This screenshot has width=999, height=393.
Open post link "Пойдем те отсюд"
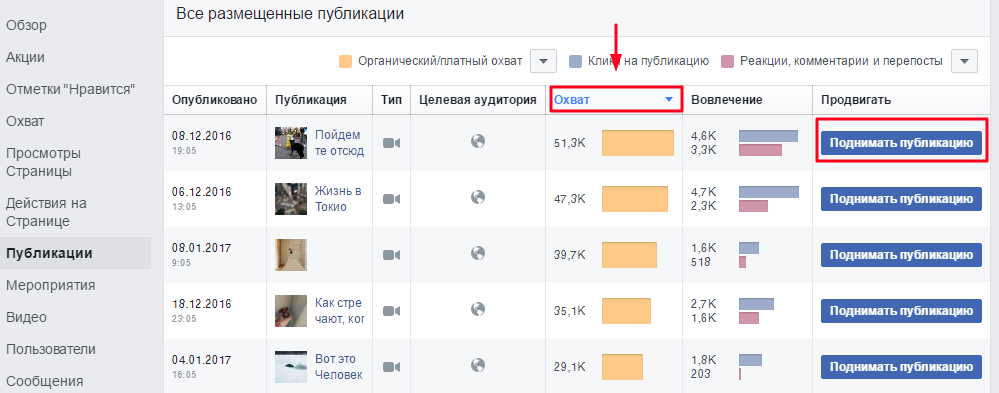340,143
